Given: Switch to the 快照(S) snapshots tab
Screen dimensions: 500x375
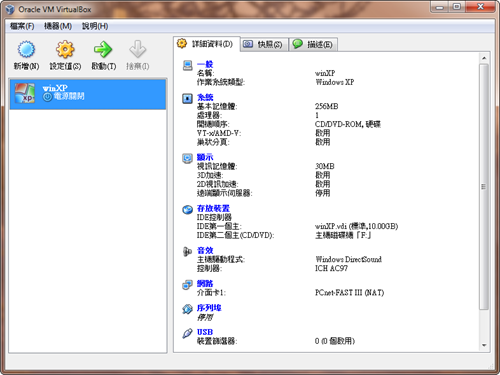Looking at the screenshot, I should 264,44.
